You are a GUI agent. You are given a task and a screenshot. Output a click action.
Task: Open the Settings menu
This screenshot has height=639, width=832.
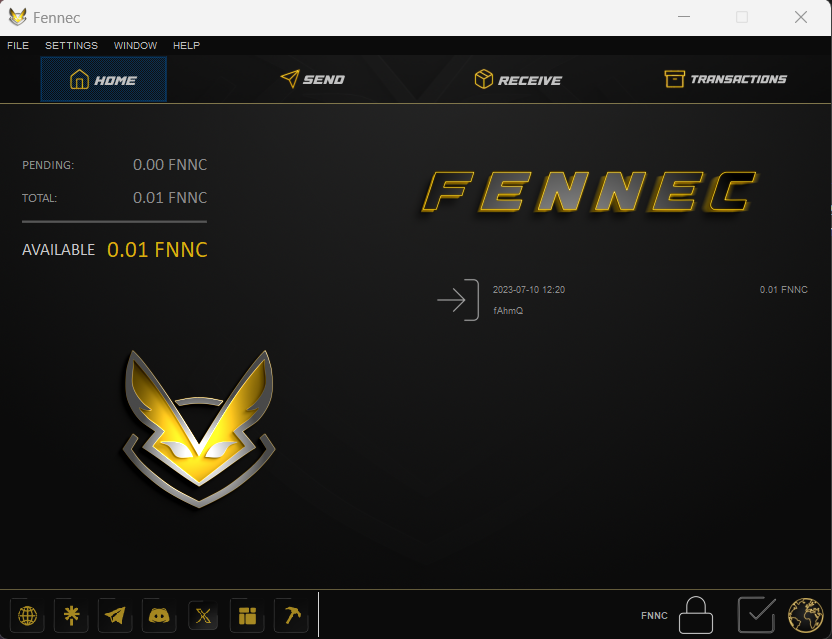(71, 45)
